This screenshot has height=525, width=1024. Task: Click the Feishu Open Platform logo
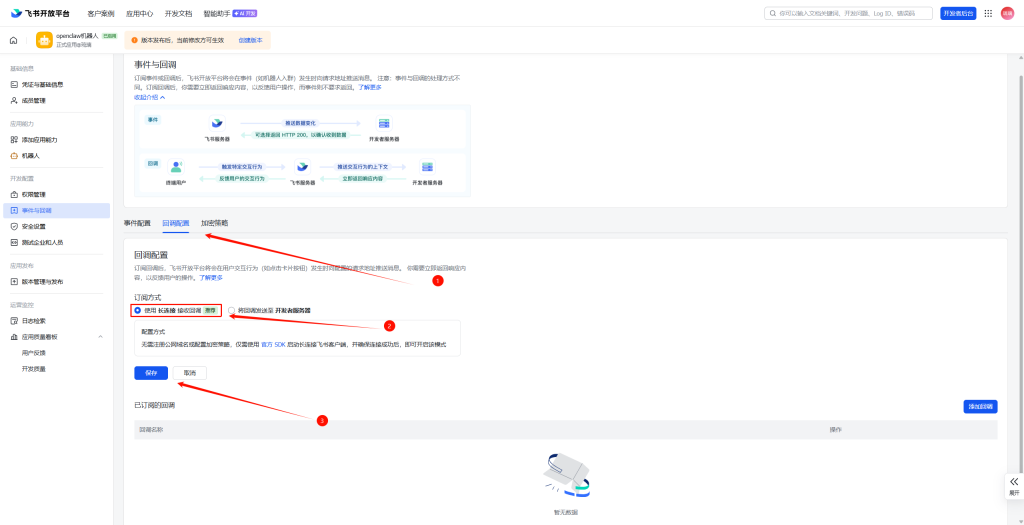[x=40, y=13]
